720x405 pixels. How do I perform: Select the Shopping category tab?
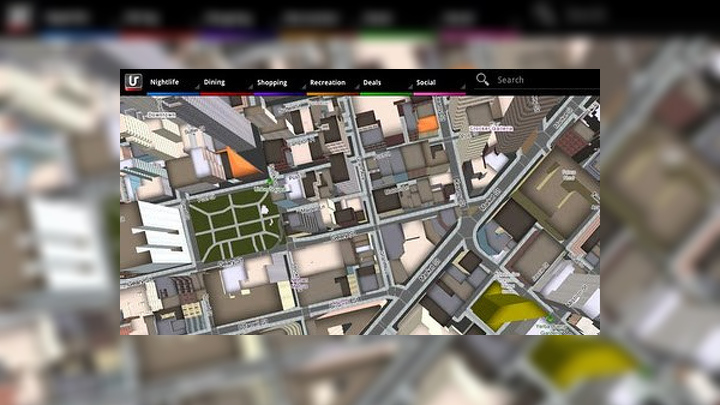(x=272, y=82)
